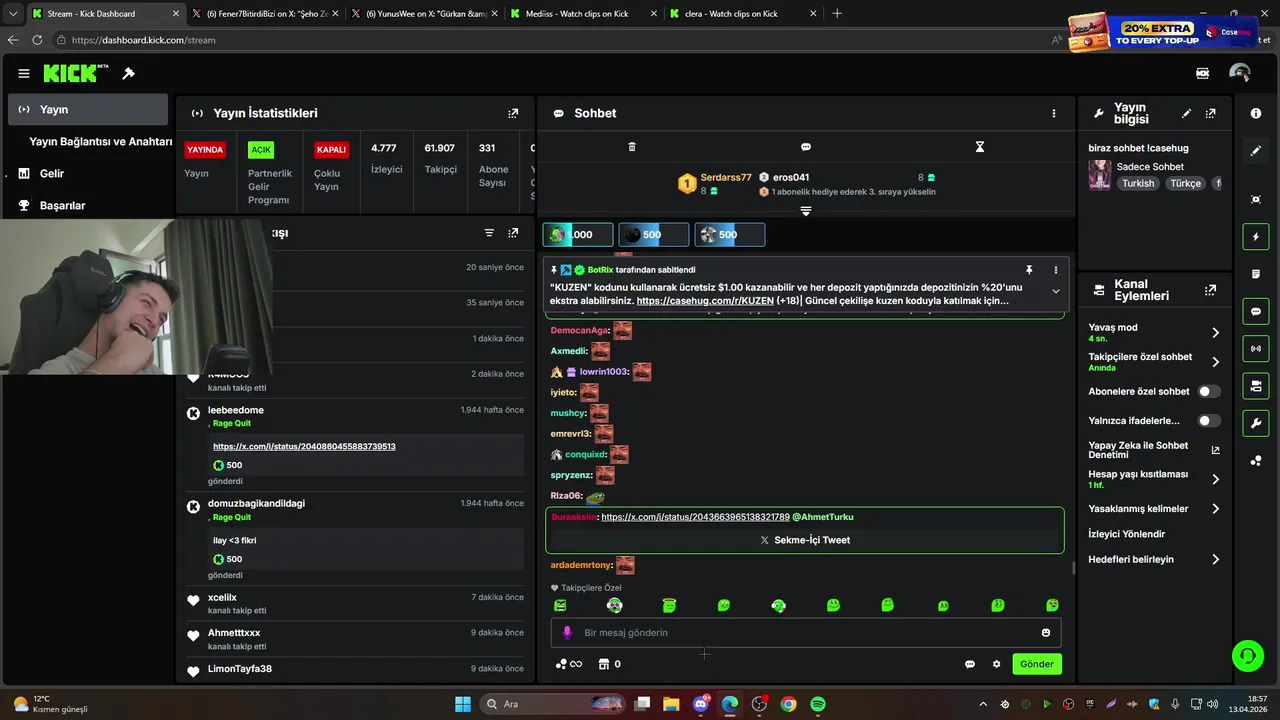Open Spotify from the Windows taskbar
This screenshot has width=1280, height=720.
(x=818, y=704)
